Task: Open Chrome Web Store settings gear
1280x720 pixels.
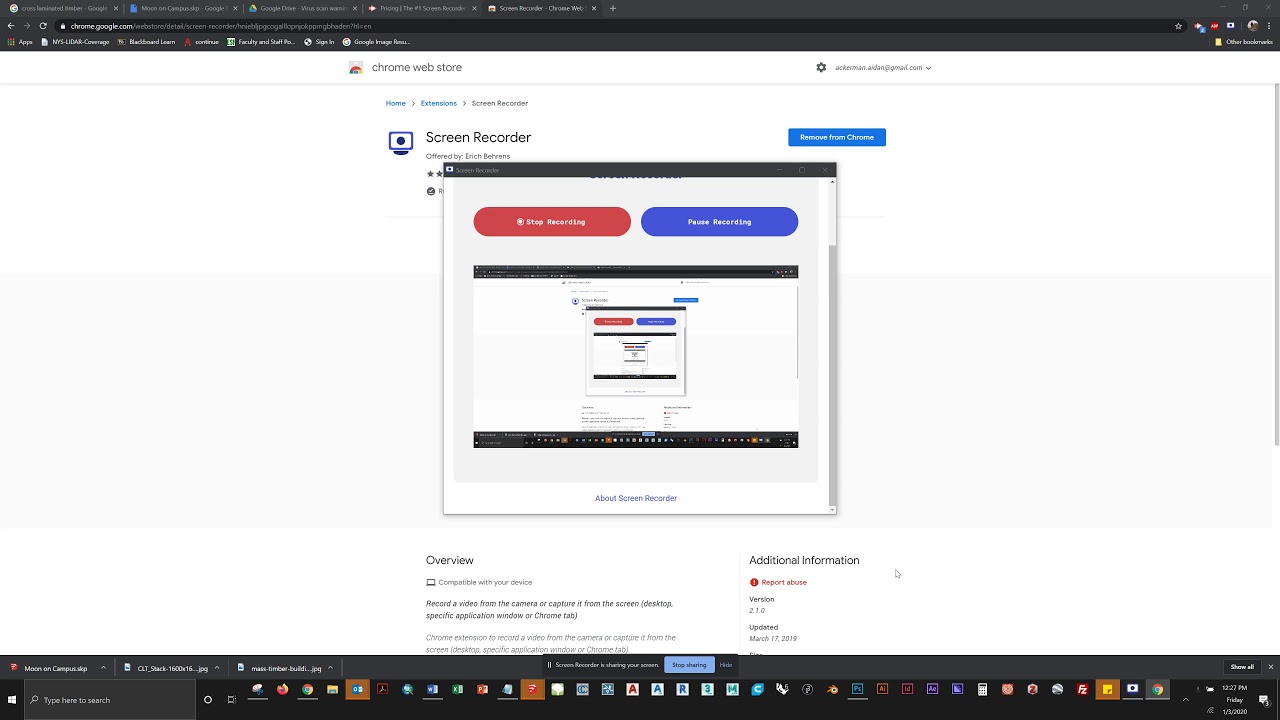Action: pos(821,67)
